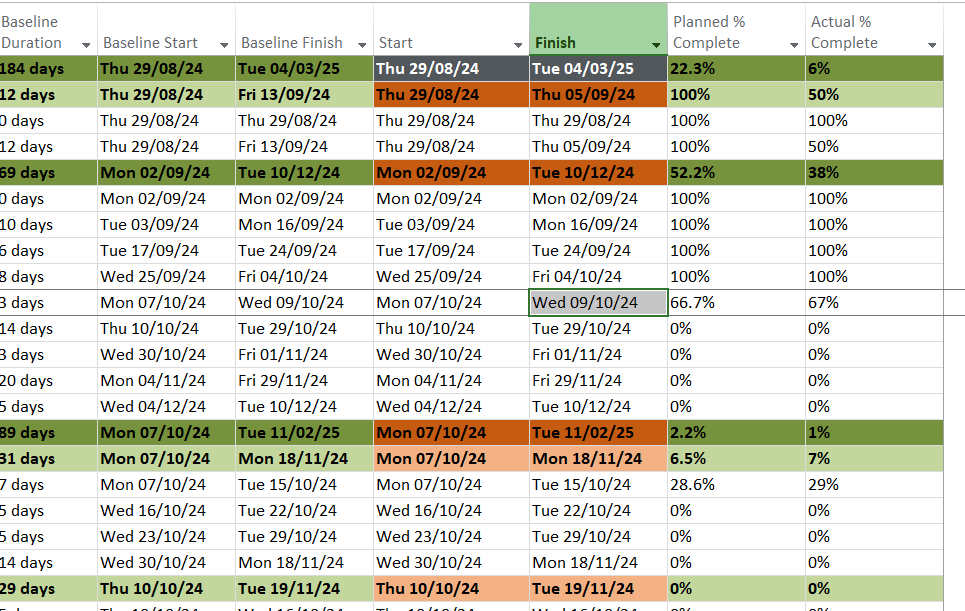Select the Baseline Start column header

pos(166,29)
